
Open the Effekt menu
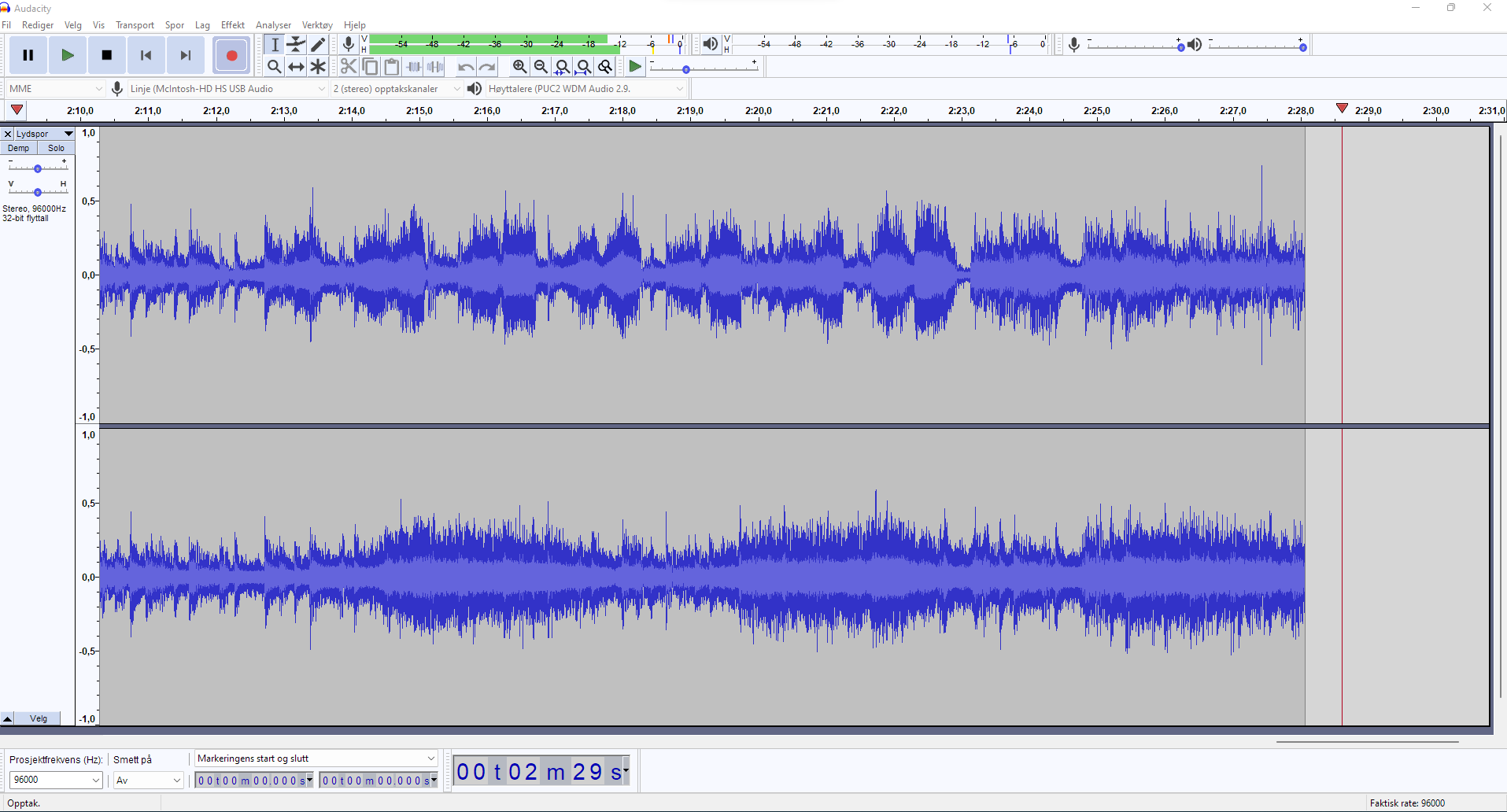[x=233, y=25]
